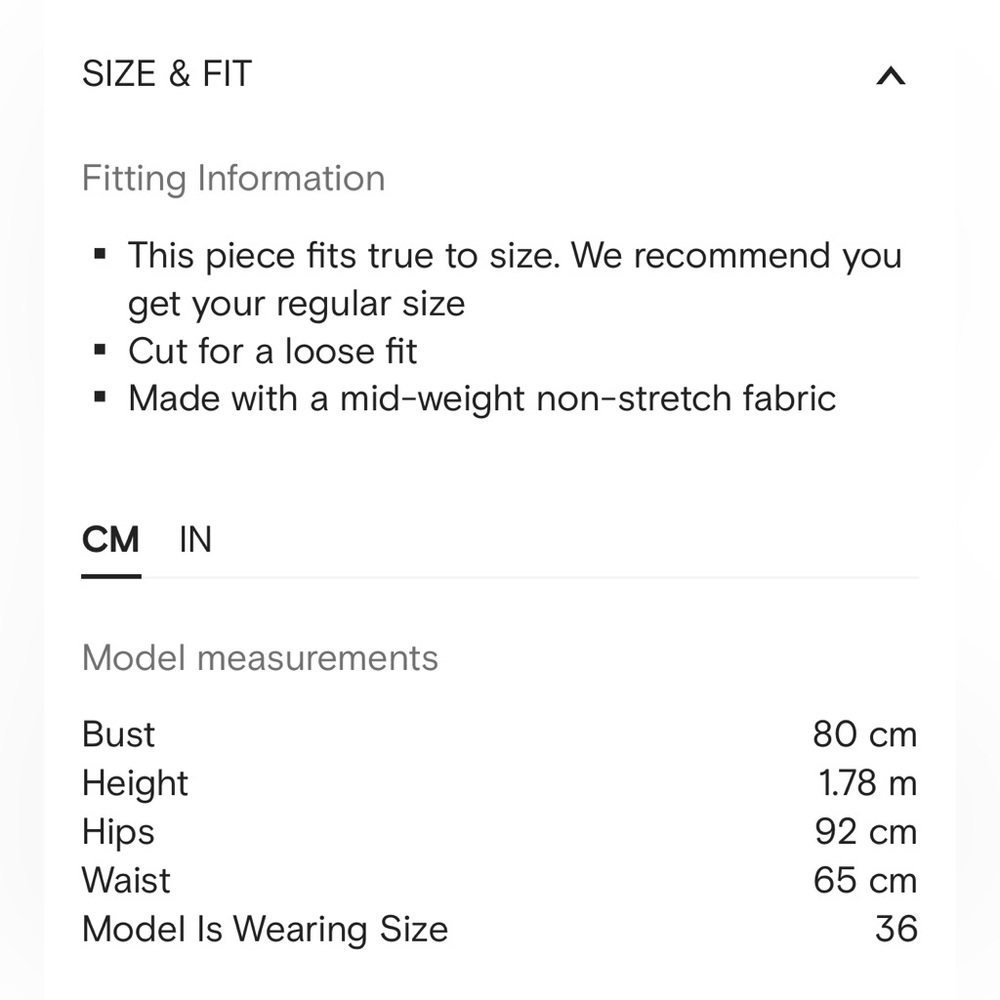Click the Model Is Wearing Size label
Screen dimensions: 1000x1000
click(x=265, y=929)
